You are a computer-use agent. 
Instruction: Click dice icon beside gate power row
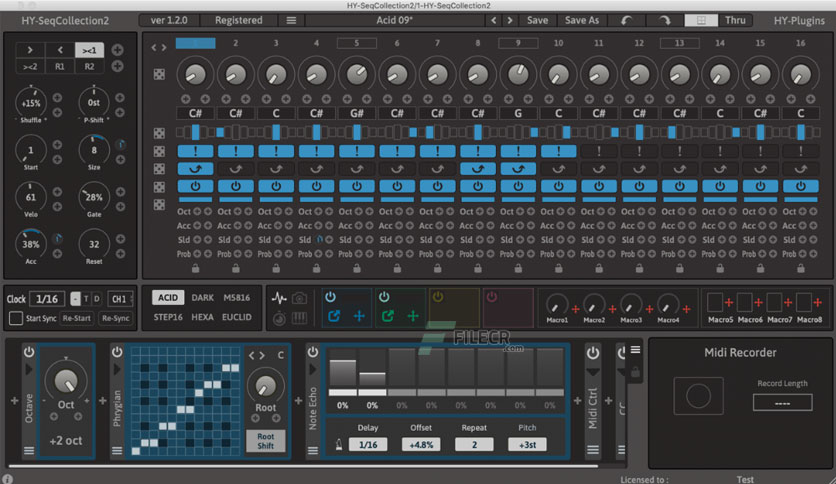159,187
